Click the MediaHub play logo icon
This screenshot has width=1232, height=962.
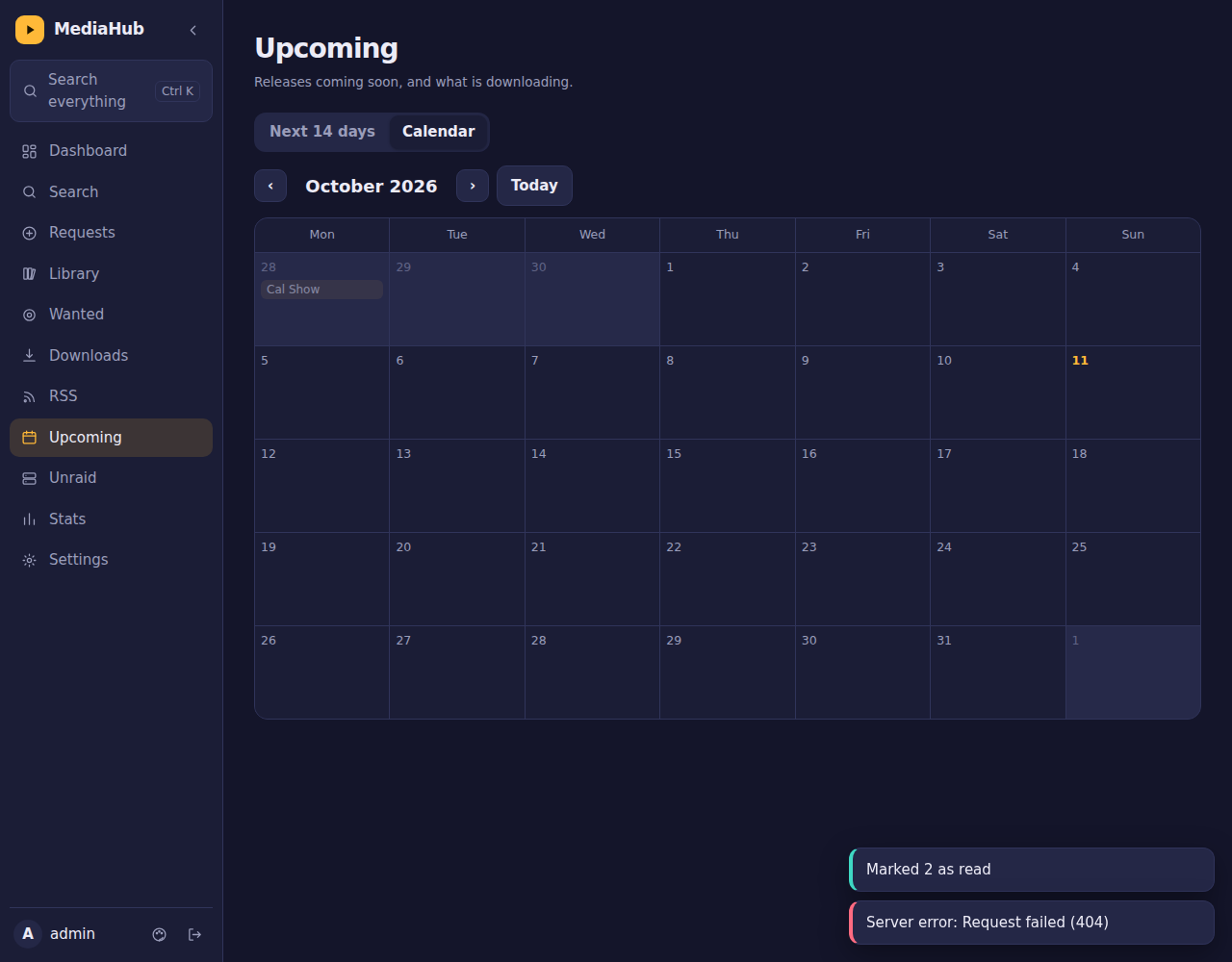(30, 30)
